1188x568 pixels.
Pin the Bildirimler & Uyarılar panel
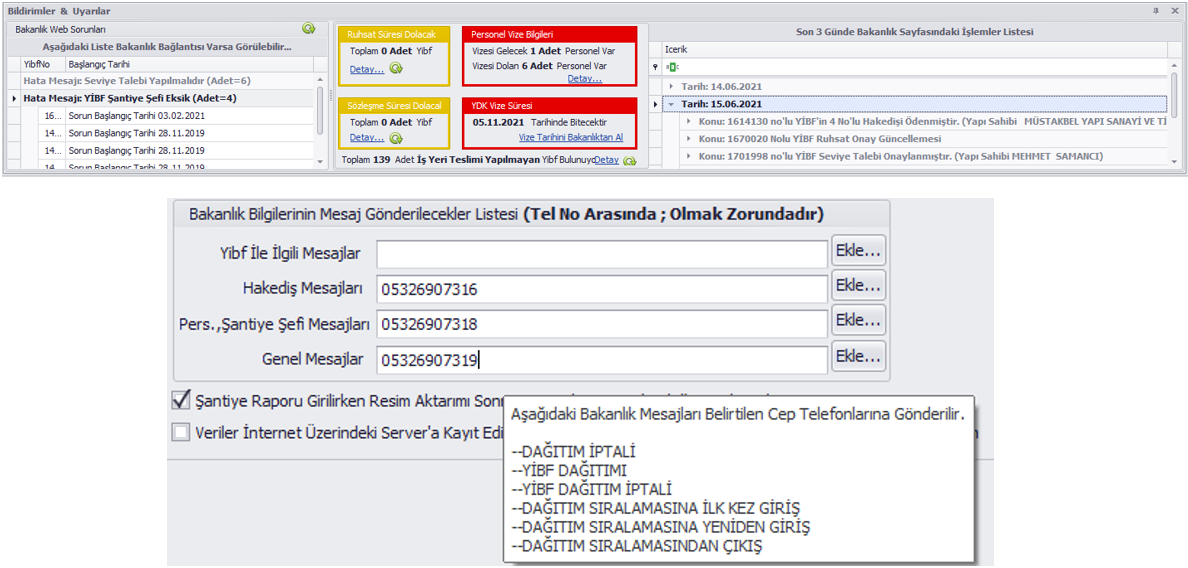(1156, 10)
